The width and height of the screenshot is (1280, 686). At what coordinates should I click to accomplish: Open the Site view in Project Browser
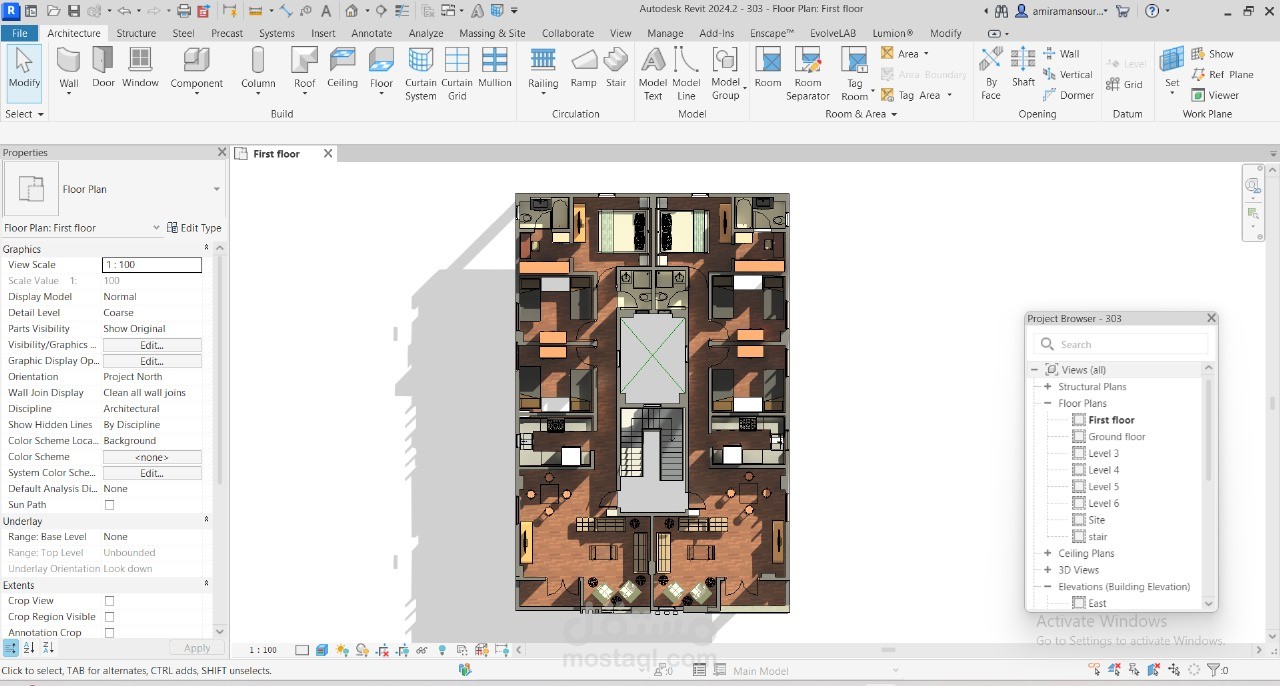click(x=1097, y=520)
